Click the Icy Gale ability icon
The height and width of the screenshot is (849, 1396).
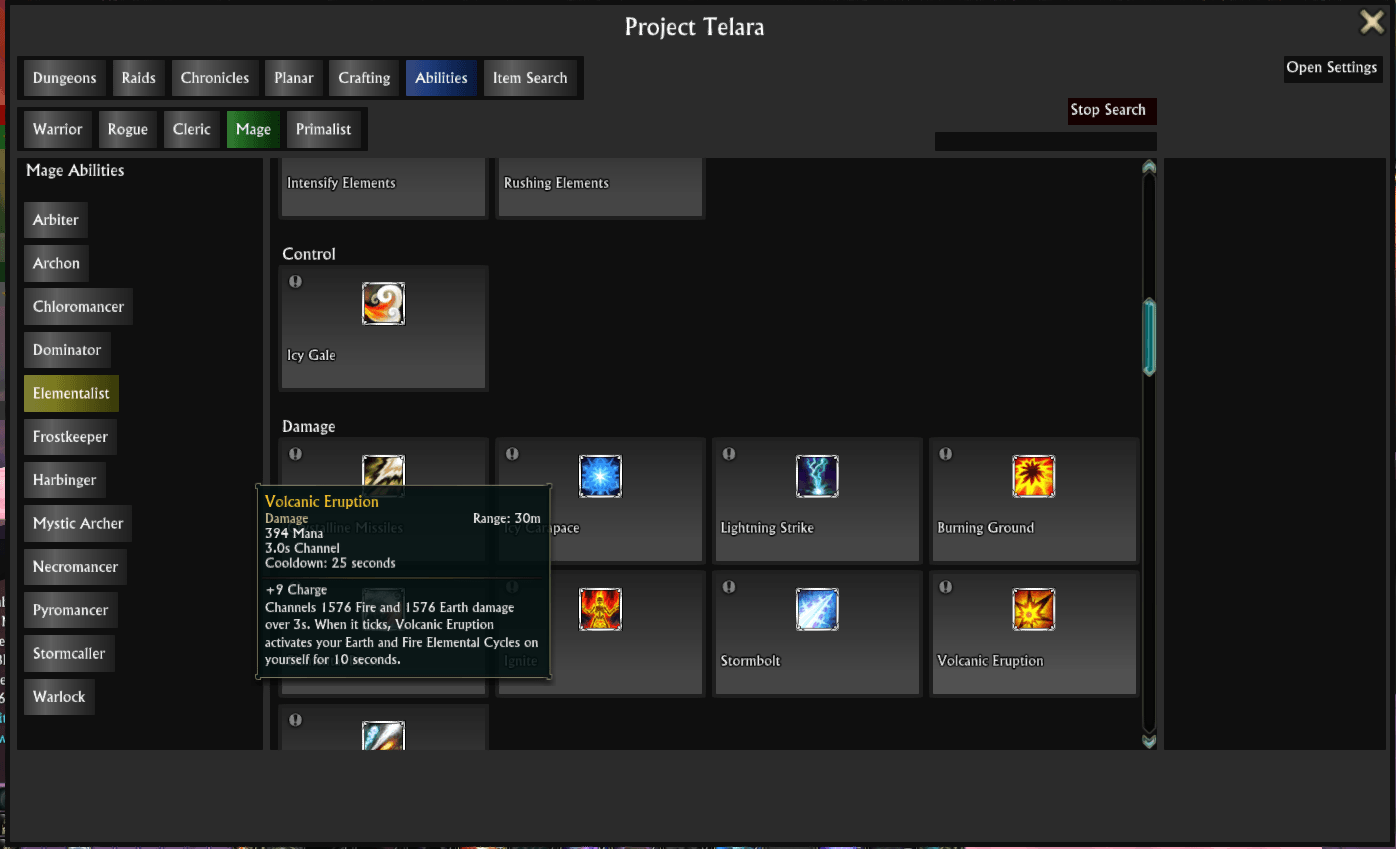(383, 304)
